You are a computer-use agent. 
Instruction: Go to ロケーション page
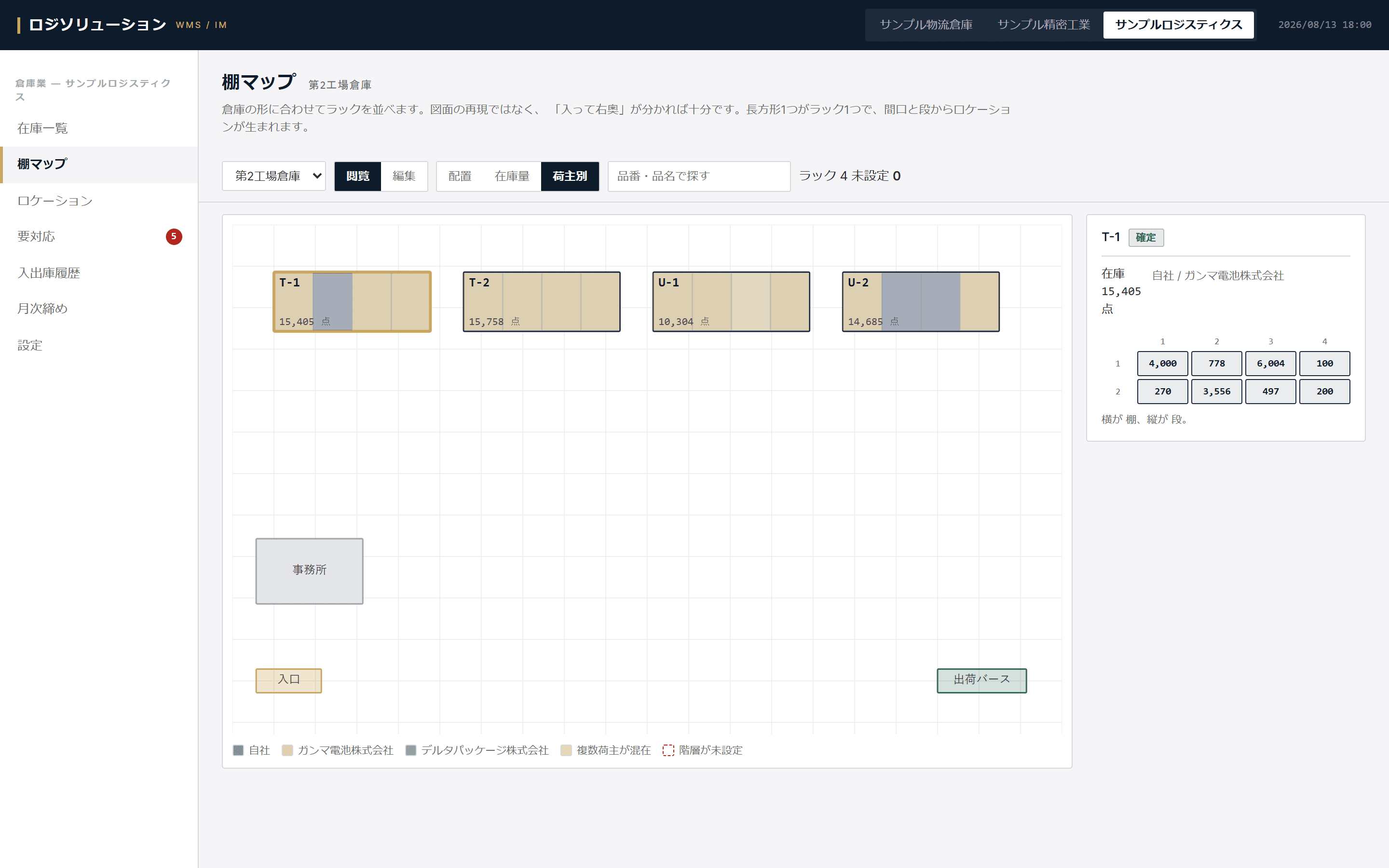[x=99, y=200]
